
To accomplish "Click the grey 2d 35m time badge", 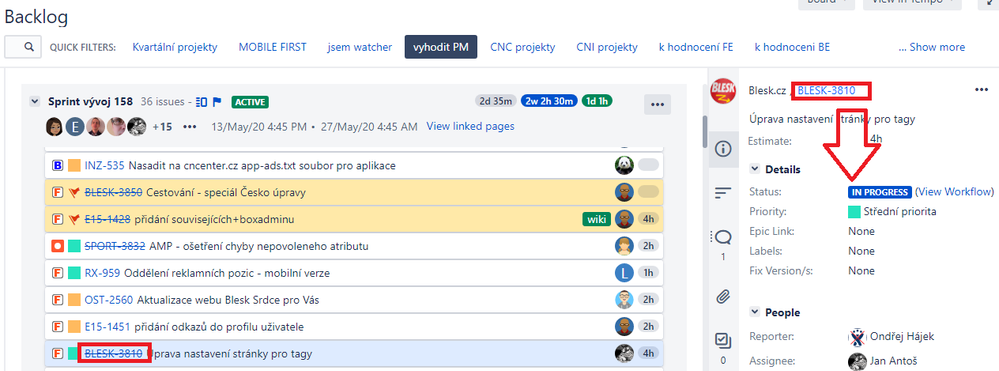I will (496, 101).
